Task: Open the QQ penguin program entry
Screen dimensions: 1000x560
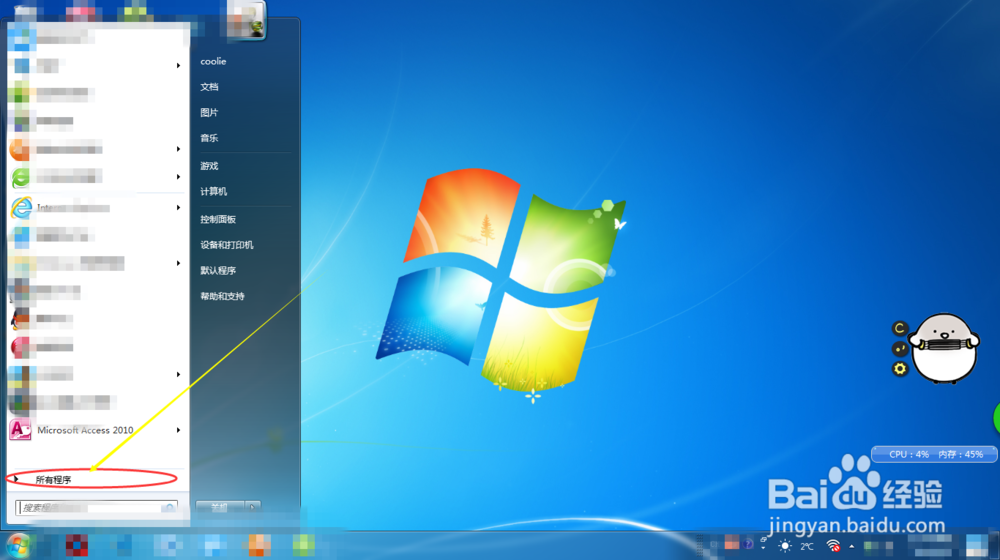Action: tap(96, 318)
